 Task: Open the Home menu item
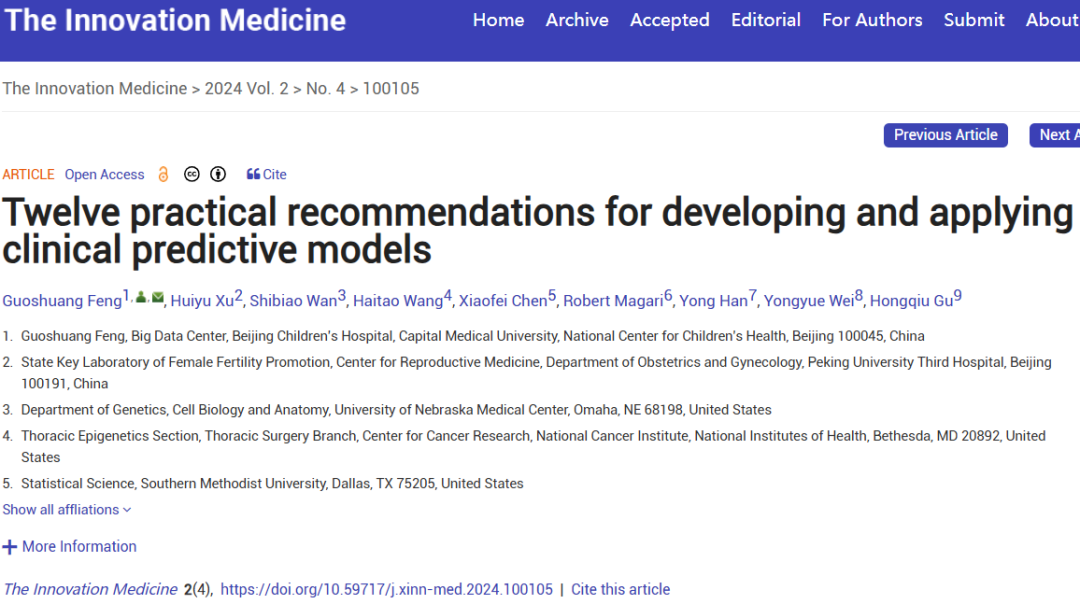coord(499,20)
